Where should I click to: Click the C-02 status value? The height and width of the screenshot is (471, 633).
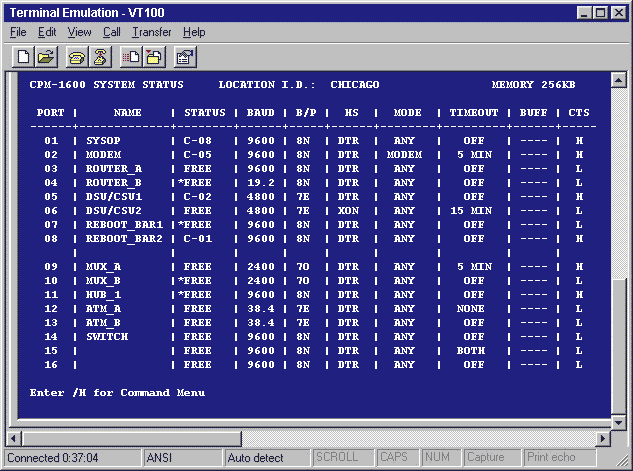pyautogui.click(x=197, y=197)
